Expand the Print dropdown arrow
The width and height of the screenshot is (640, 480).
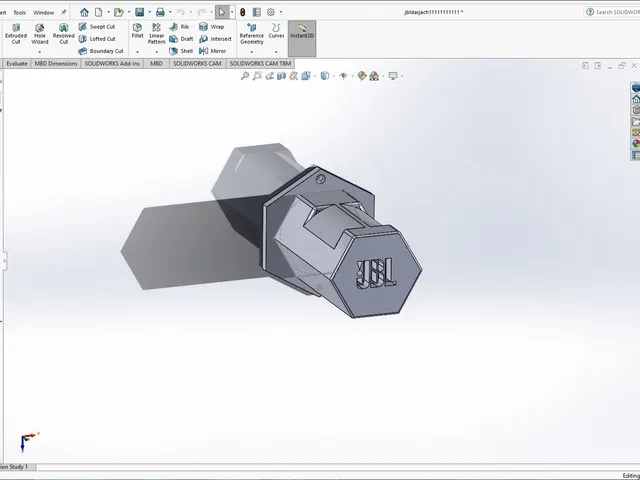click(x=170, y=12)
